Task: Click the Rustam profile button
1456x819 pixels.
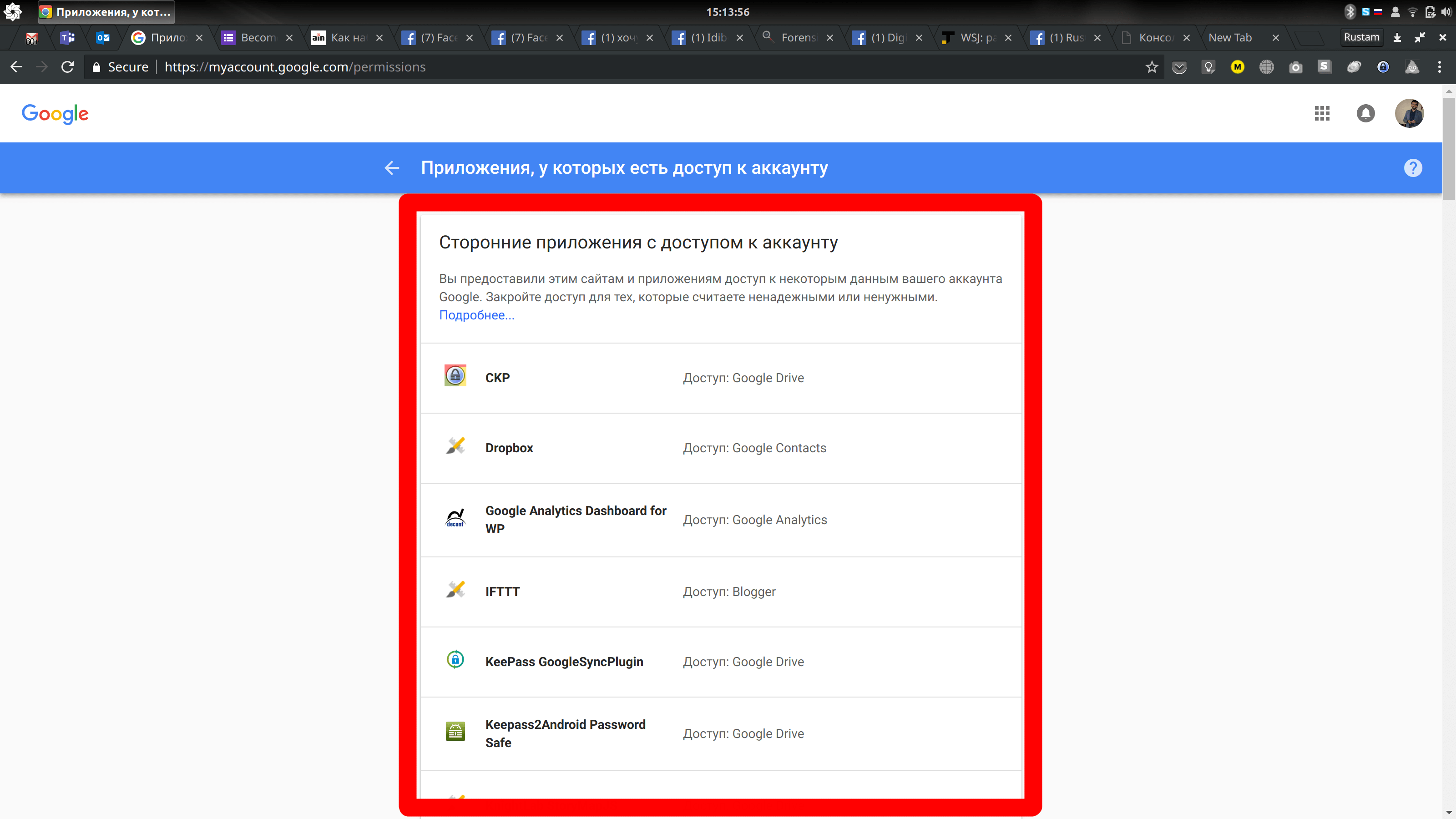Action: pyautogui.click(x=1361, y=37)
